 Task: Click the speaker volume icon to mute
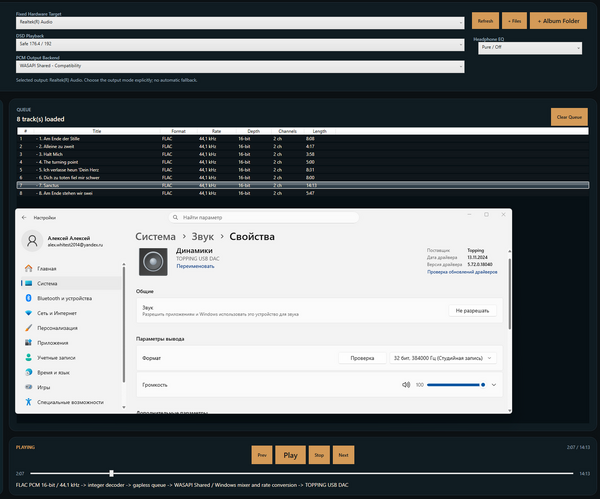point(406,385)
